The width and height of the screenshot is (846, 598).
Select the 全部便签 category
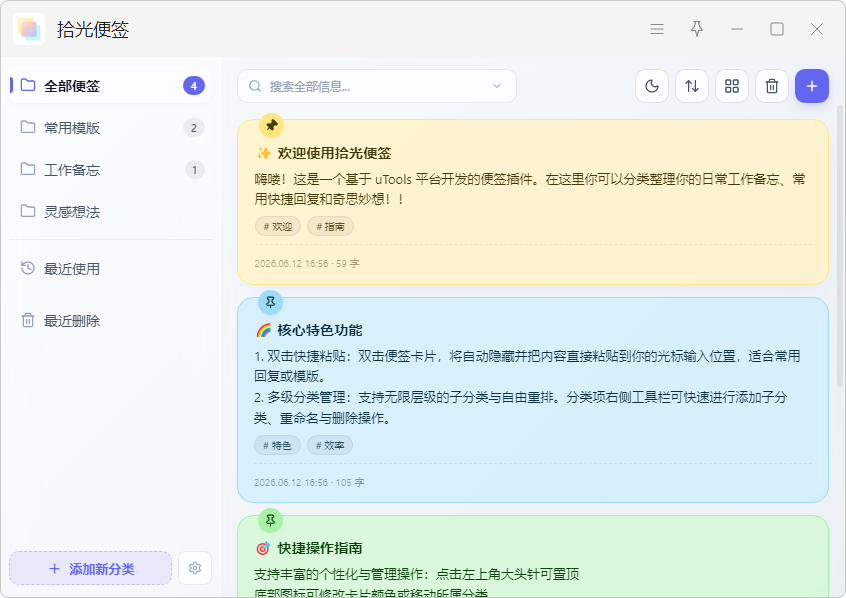[111, 85]
